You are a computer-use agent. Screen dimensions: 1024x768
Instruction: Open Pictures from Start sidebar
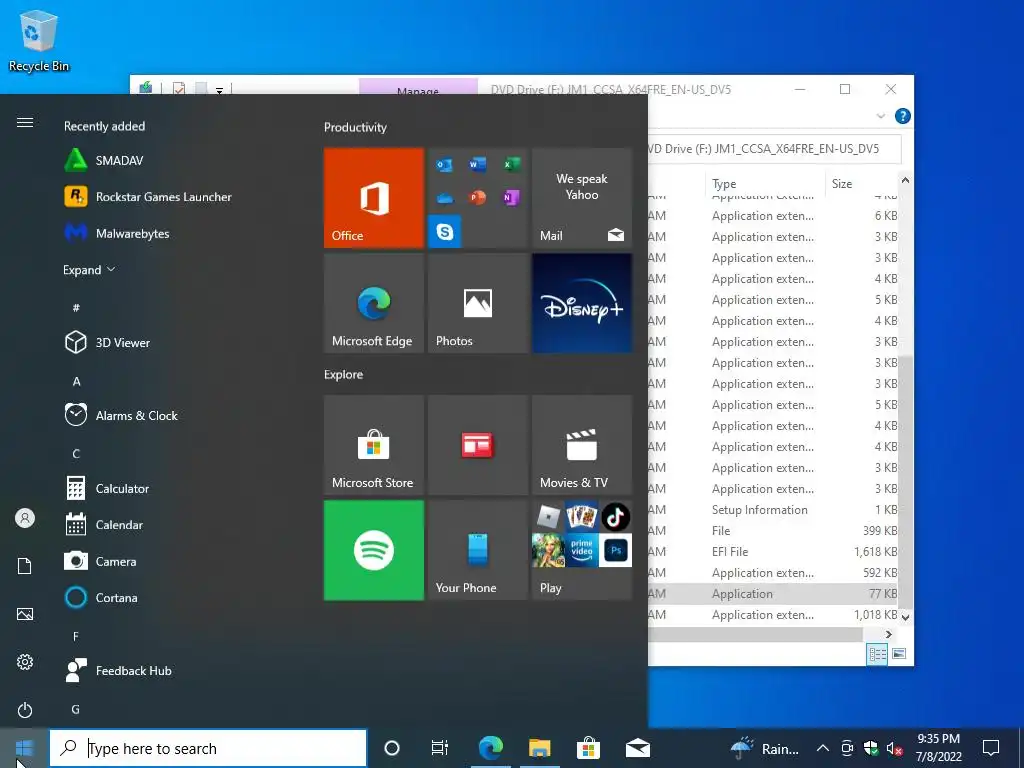[x=25, y=614]
